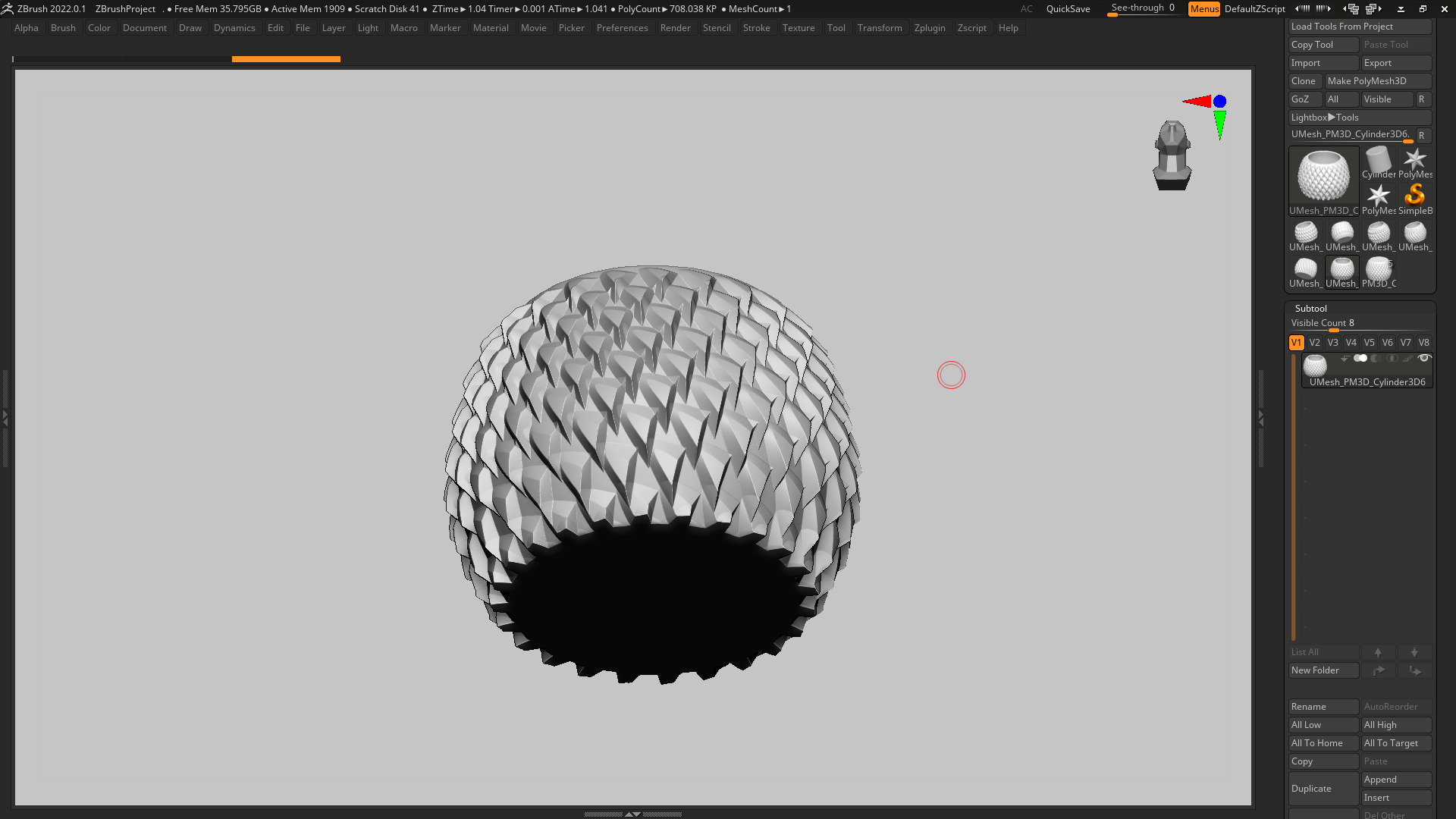Screen dimensions: 1456x819
Task: Move subtool down with the down arrow
Action: pyautogui.click(x=1414, y=652)
